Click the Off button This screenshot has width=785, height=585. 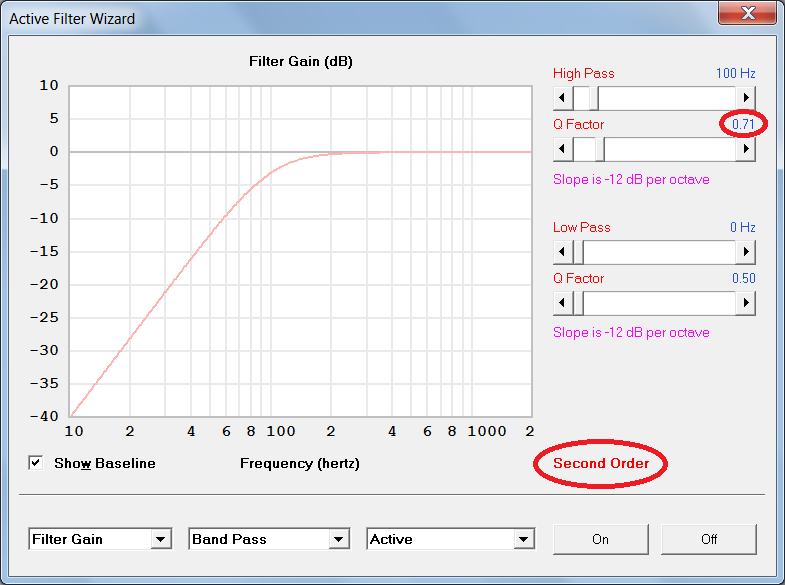pos(708,539)
